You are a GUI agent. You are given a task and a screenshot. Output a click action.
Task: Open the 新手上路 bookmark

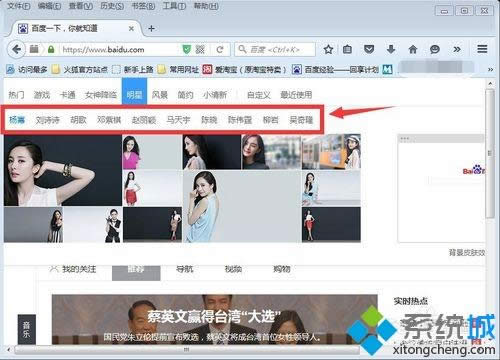point(132,70)
